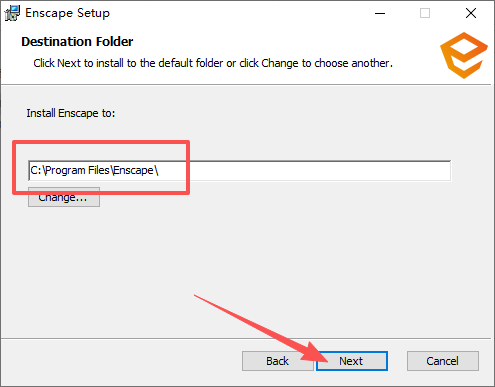Click the orange Enscape logo
Screen dimensions: 495x387
click(464, 55)
